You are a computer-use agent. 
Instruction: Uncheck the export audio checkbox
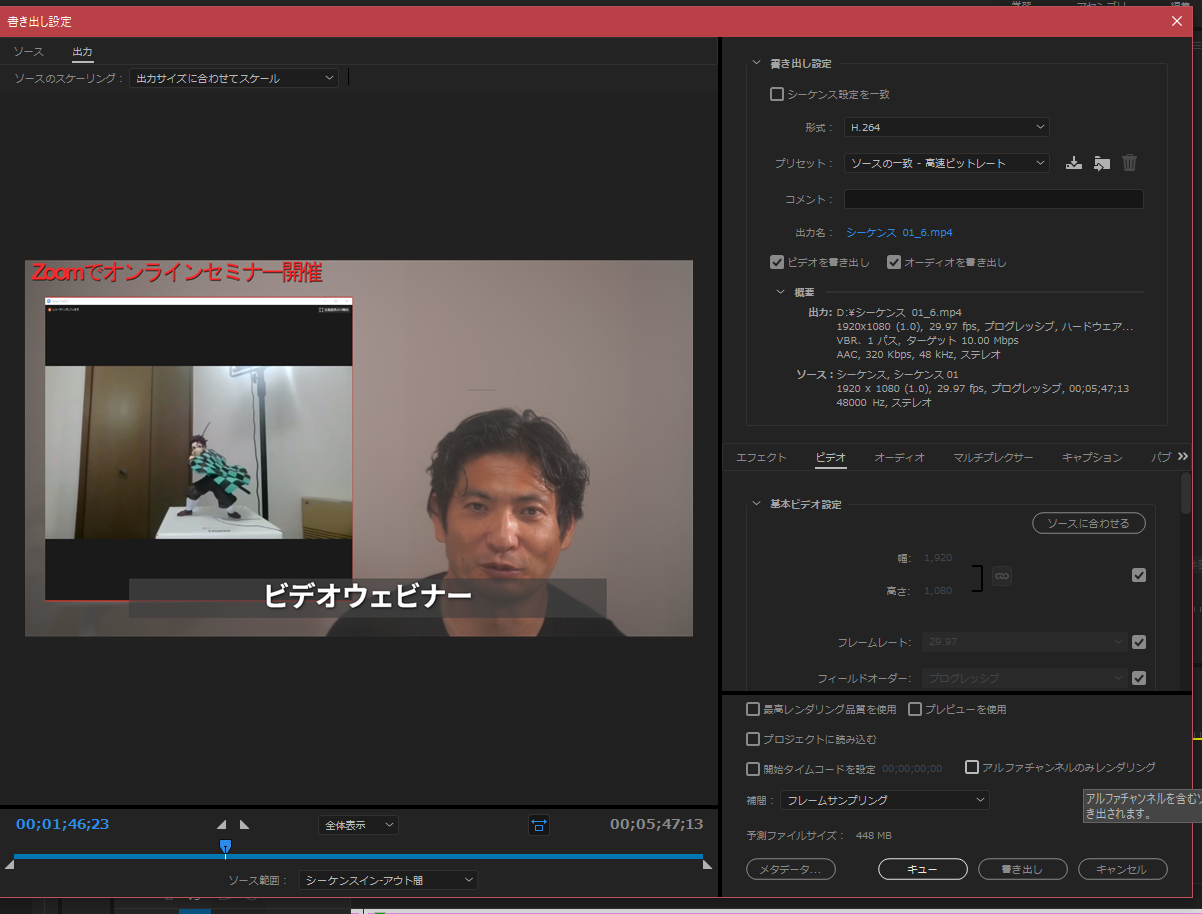tap(894, 262)
